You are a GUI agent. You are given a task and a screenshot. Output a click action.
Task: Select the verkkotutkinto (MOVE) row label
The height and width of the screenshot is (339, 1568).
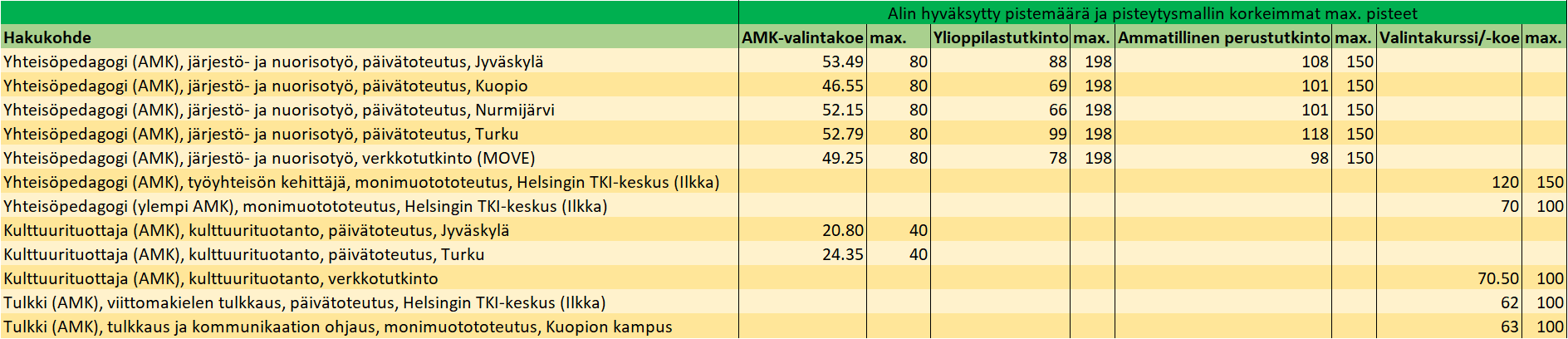370,158
